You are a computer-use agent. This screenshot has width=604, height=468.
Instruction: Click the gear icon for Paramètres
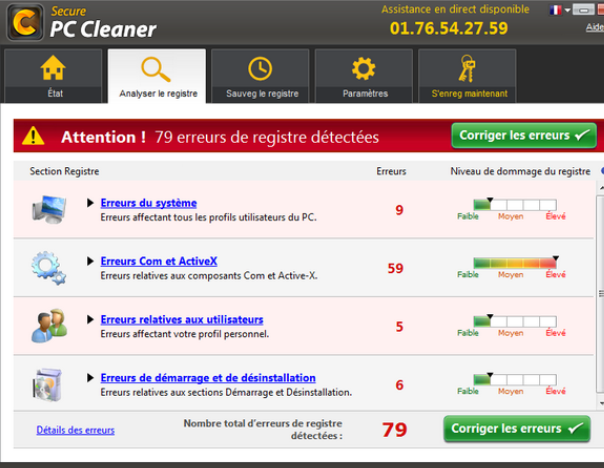point(363,69)
